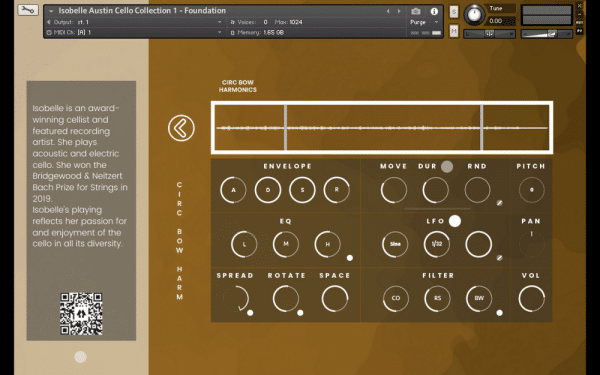Click the filter cutoff CO knob
600x375 pixels.
click(x=396, y=298)
